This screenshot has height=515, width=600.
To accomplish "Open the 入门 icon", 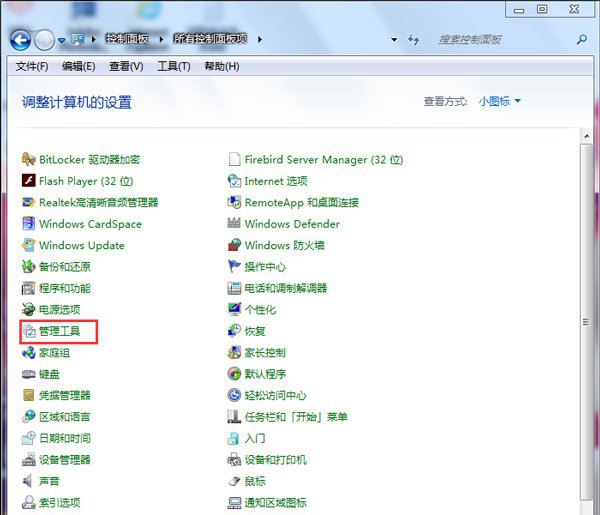I will [234, 438].
